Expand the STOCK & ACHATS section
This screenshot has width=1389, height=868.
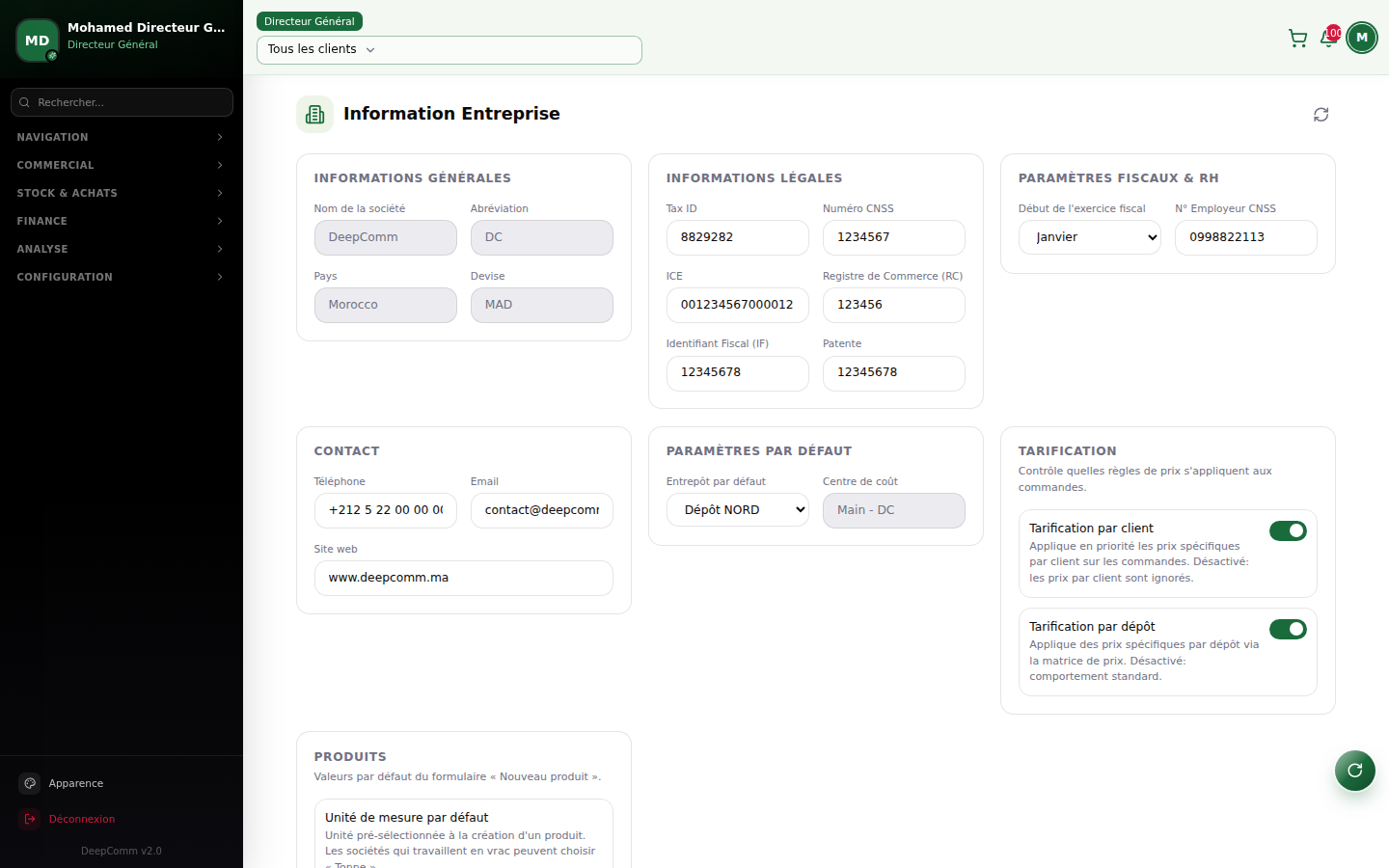(x=121, y=193)
